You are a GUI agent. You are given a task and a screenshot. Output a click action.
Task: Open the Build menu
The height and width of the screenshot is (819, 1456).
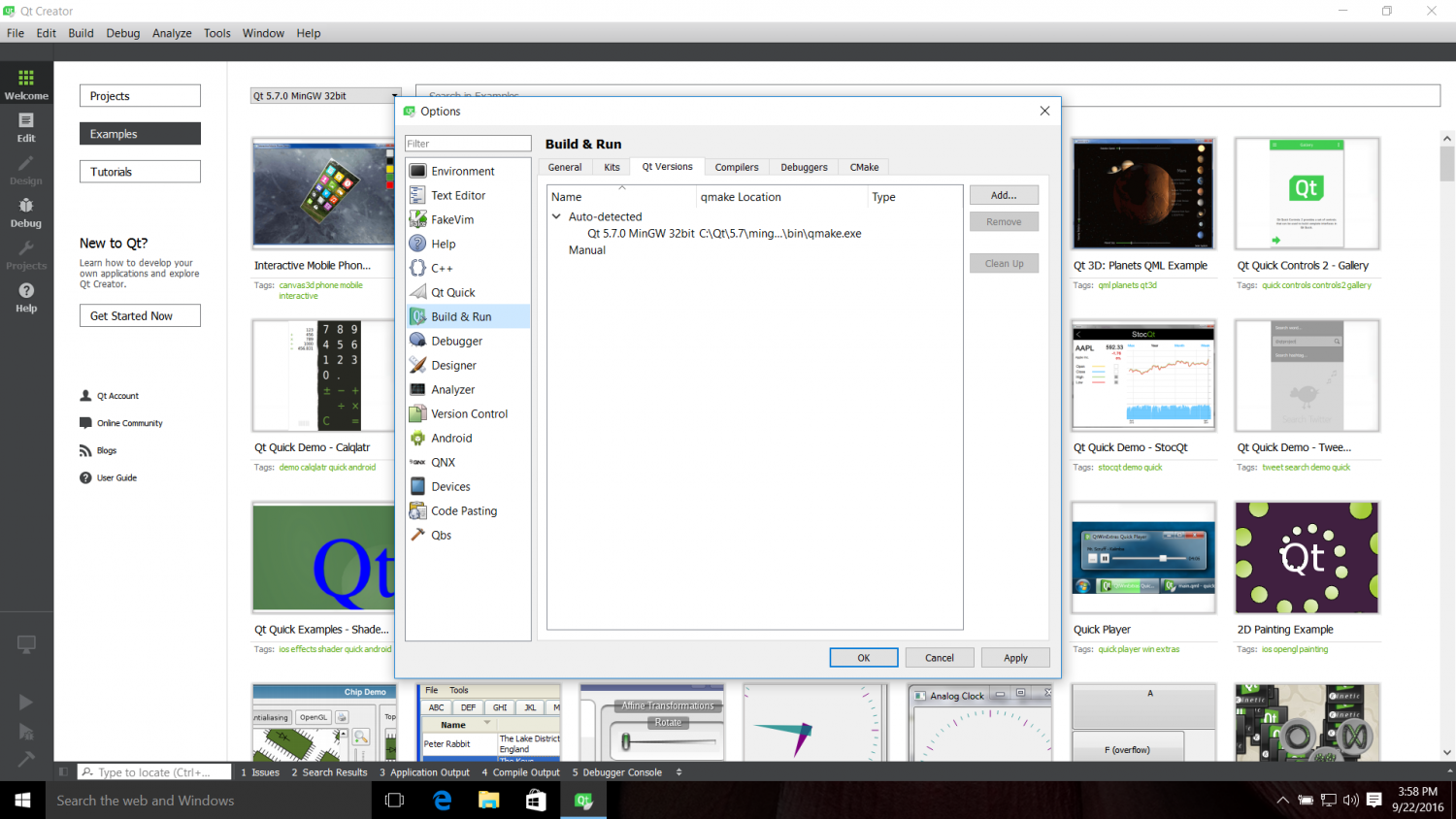(x=81, y=32)
